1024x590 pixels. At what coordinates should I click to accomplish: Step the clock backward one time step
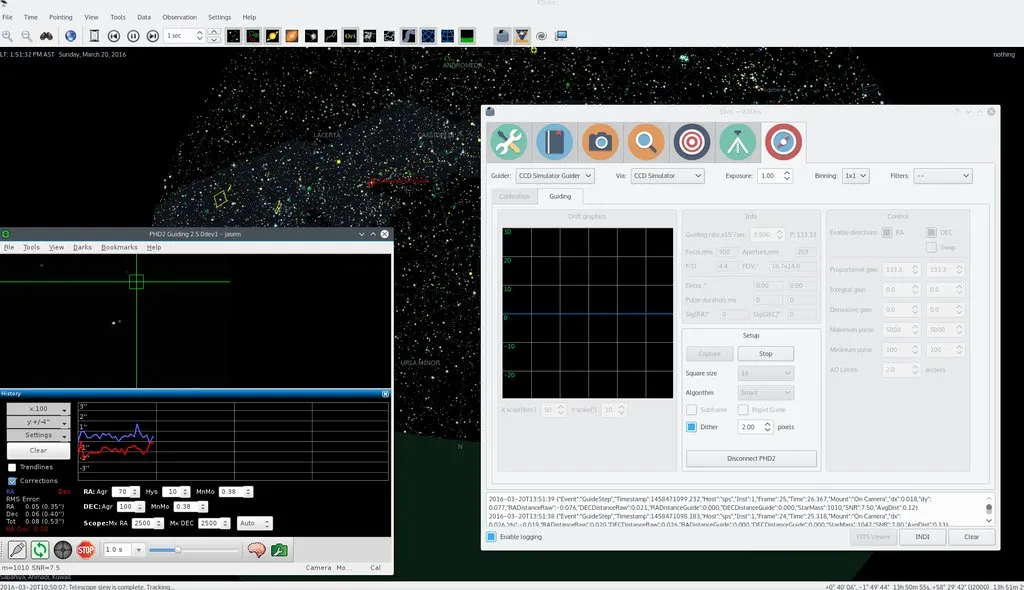point(114,36)
